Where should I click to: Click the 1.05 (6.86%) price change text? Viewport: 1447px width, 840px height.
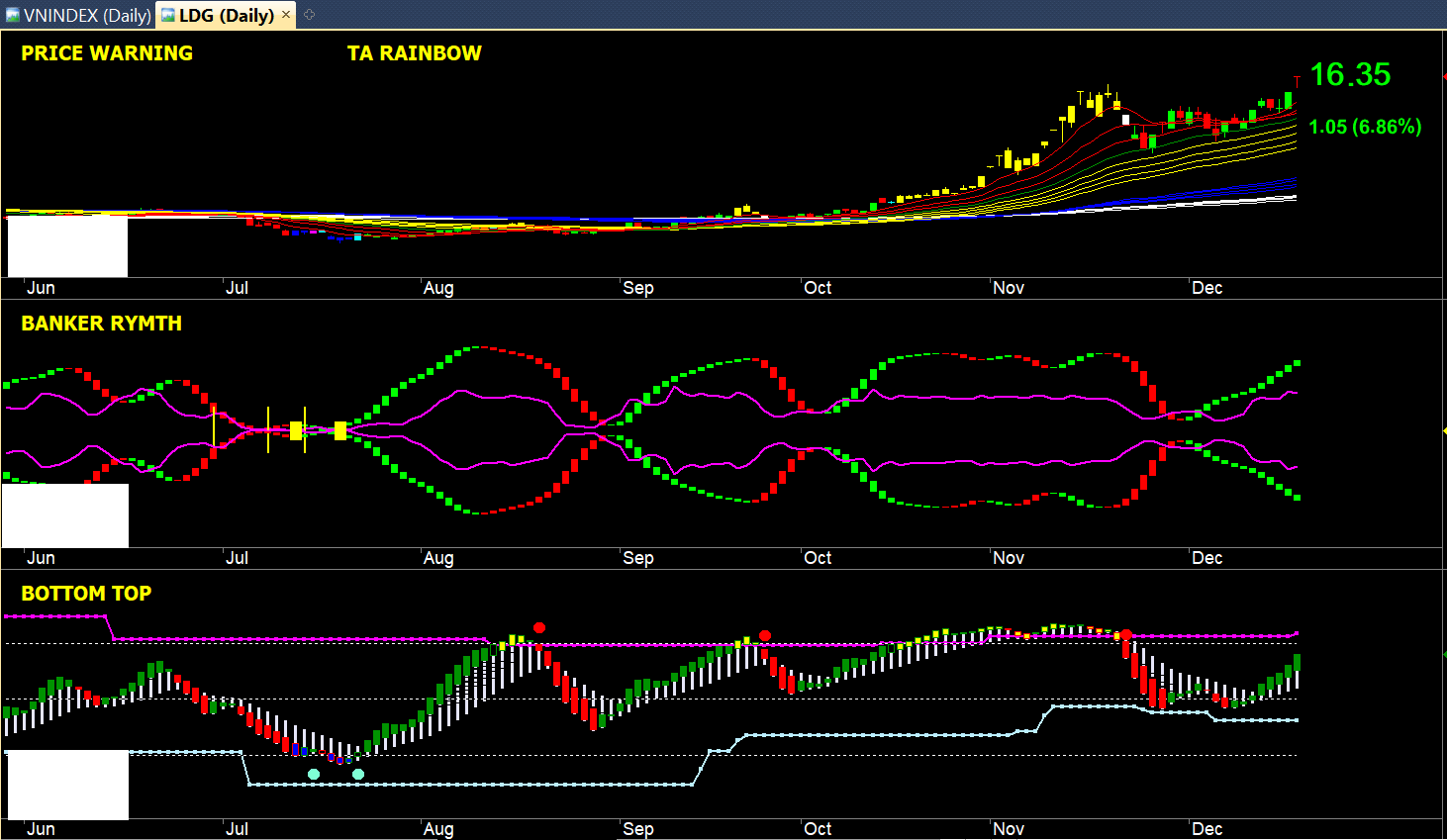point(1365,127)
